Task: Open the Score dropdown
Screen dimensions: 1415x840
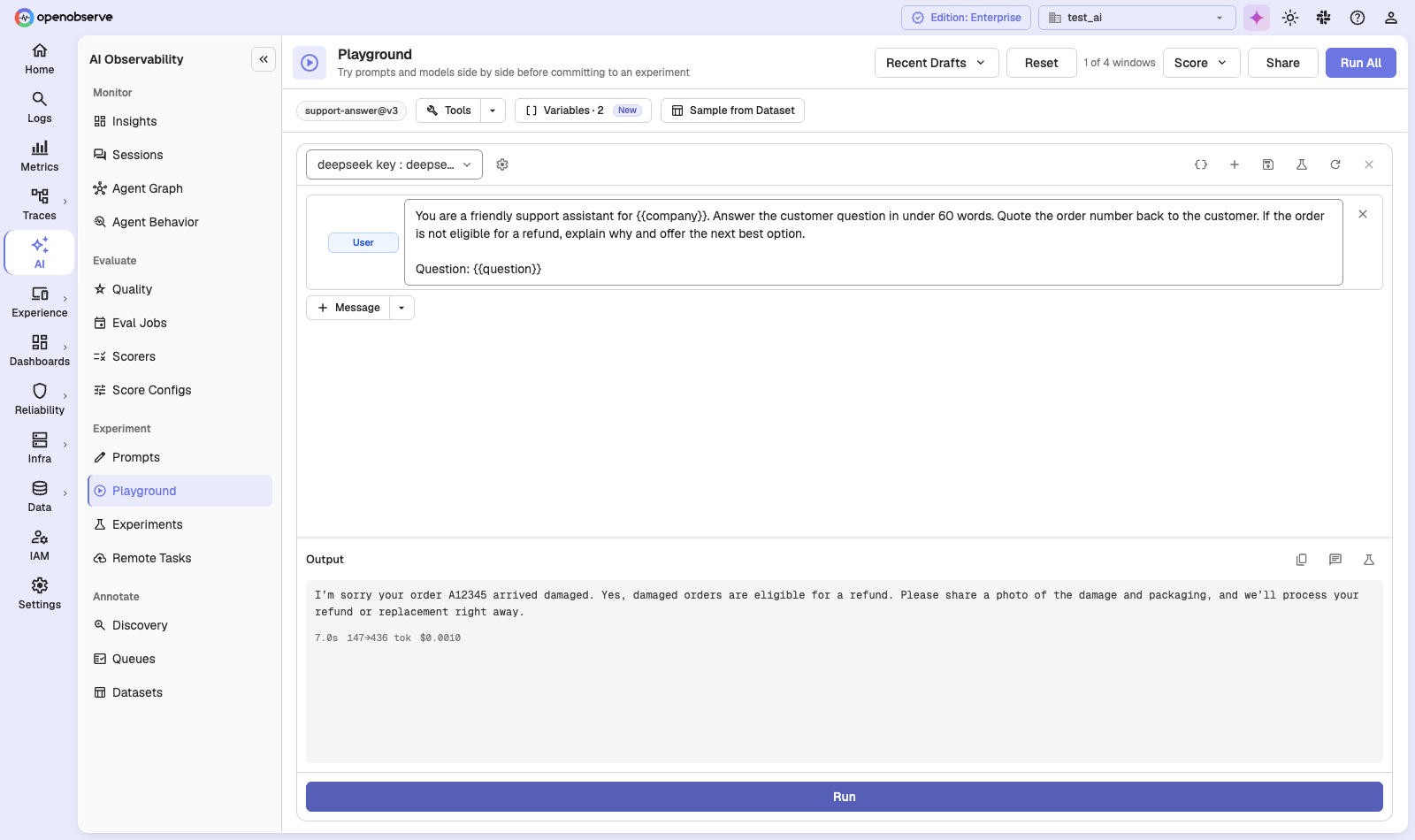Action: click(1201, 63)
